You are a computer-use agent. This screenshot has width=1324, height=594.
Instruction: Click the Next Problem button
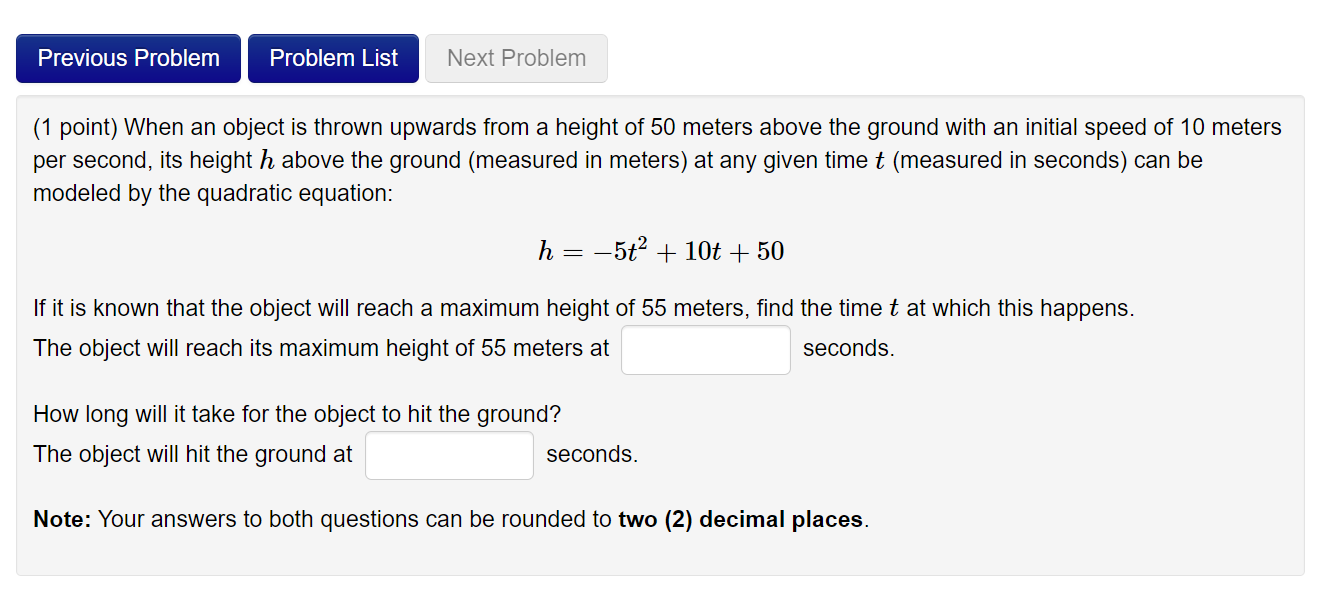[x=516, y=58]
